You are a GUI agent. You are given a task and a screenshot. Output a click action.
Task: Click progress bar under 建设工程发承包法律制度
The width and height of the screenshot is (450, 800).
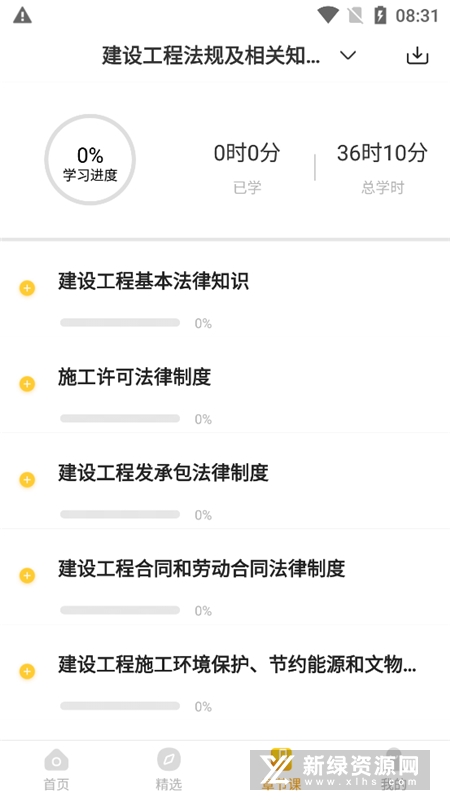tap(120, 514)
